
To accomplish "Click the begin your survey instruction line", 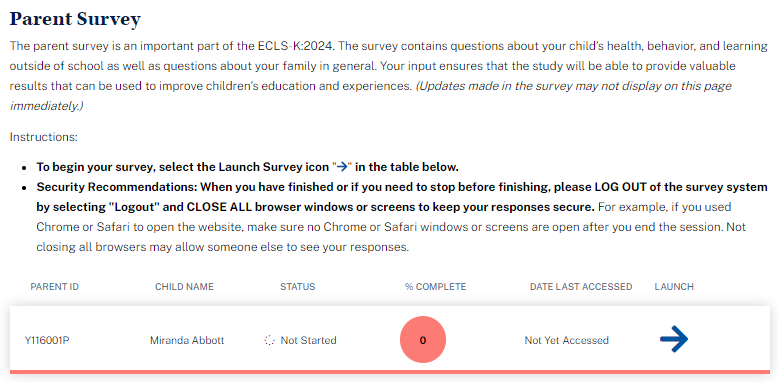I will coord(247,167).
